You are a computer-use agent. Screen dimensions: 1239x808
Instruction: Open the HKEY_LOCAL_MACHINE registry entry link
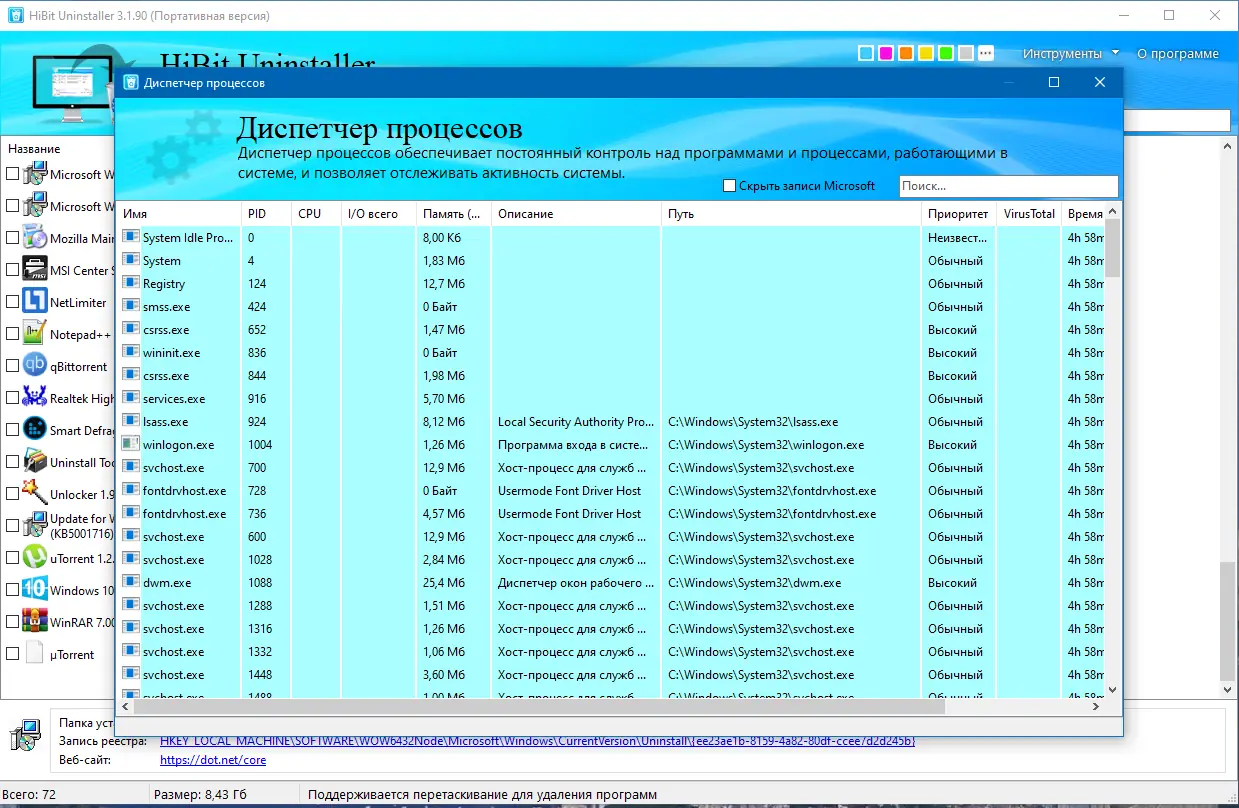[x=537, y=741]
